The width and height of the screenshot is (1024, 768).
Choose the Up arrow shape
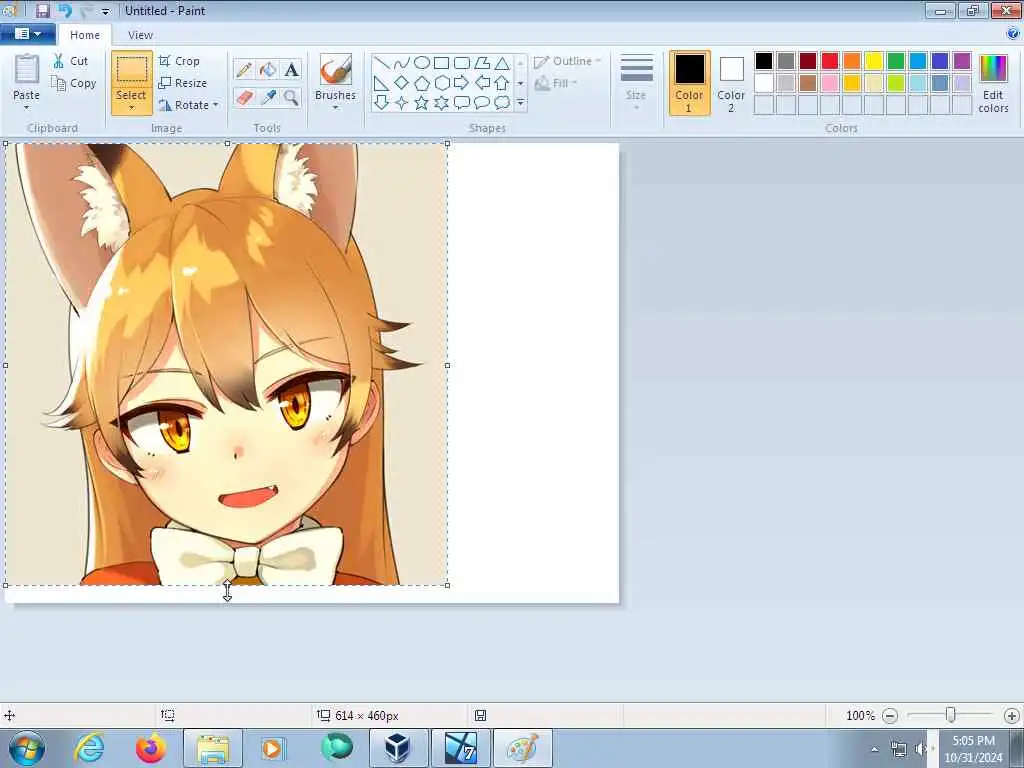click(x=502, y=83)
